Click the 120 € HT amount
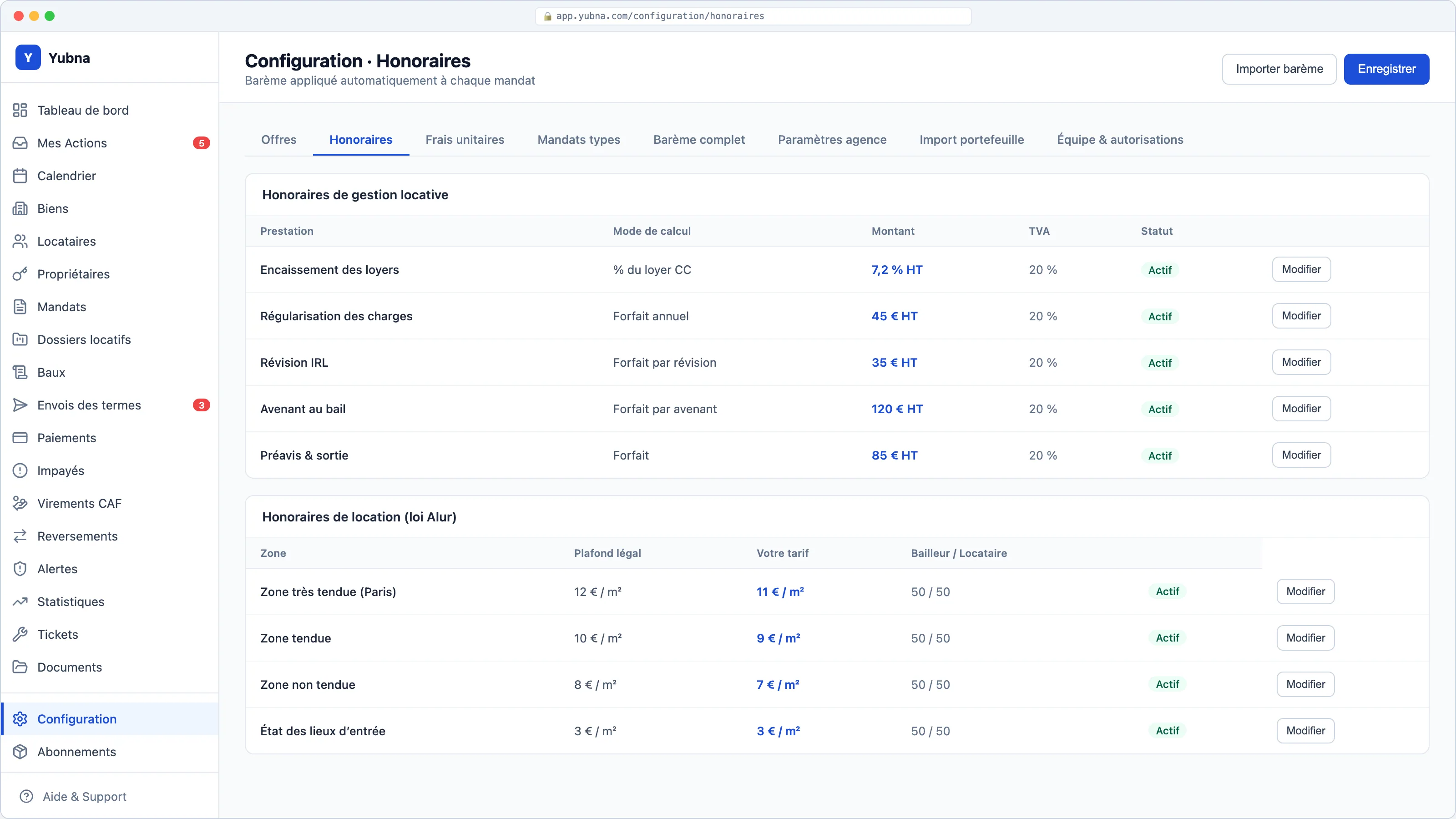This screenshot has width=1456, height=819. pos(897,409)
